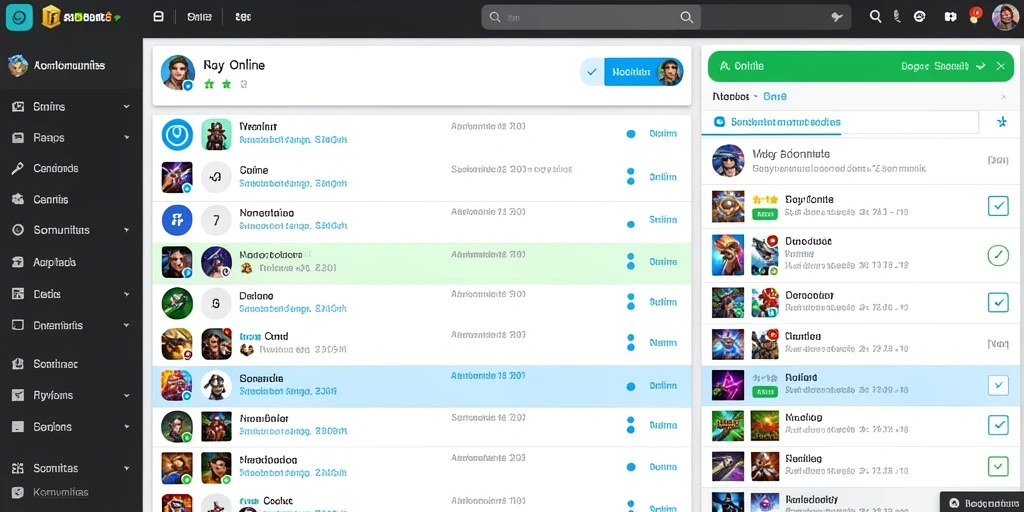Click the Giantieo game thumbnail
The width and height of the screenshot is (1024, 512).
(728, 344)
